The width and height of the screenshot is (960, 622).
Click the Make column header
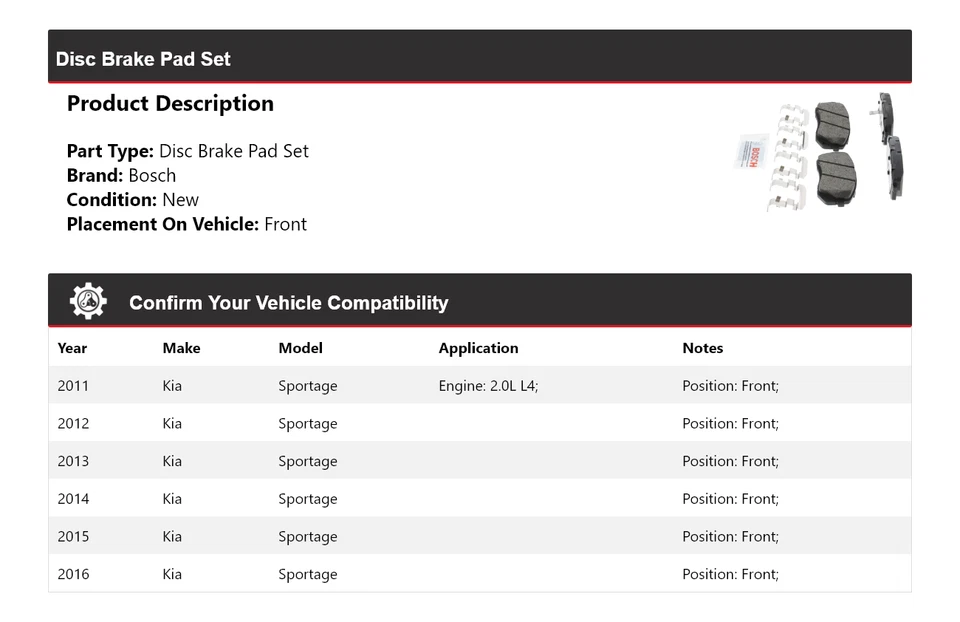click(181, 348)
